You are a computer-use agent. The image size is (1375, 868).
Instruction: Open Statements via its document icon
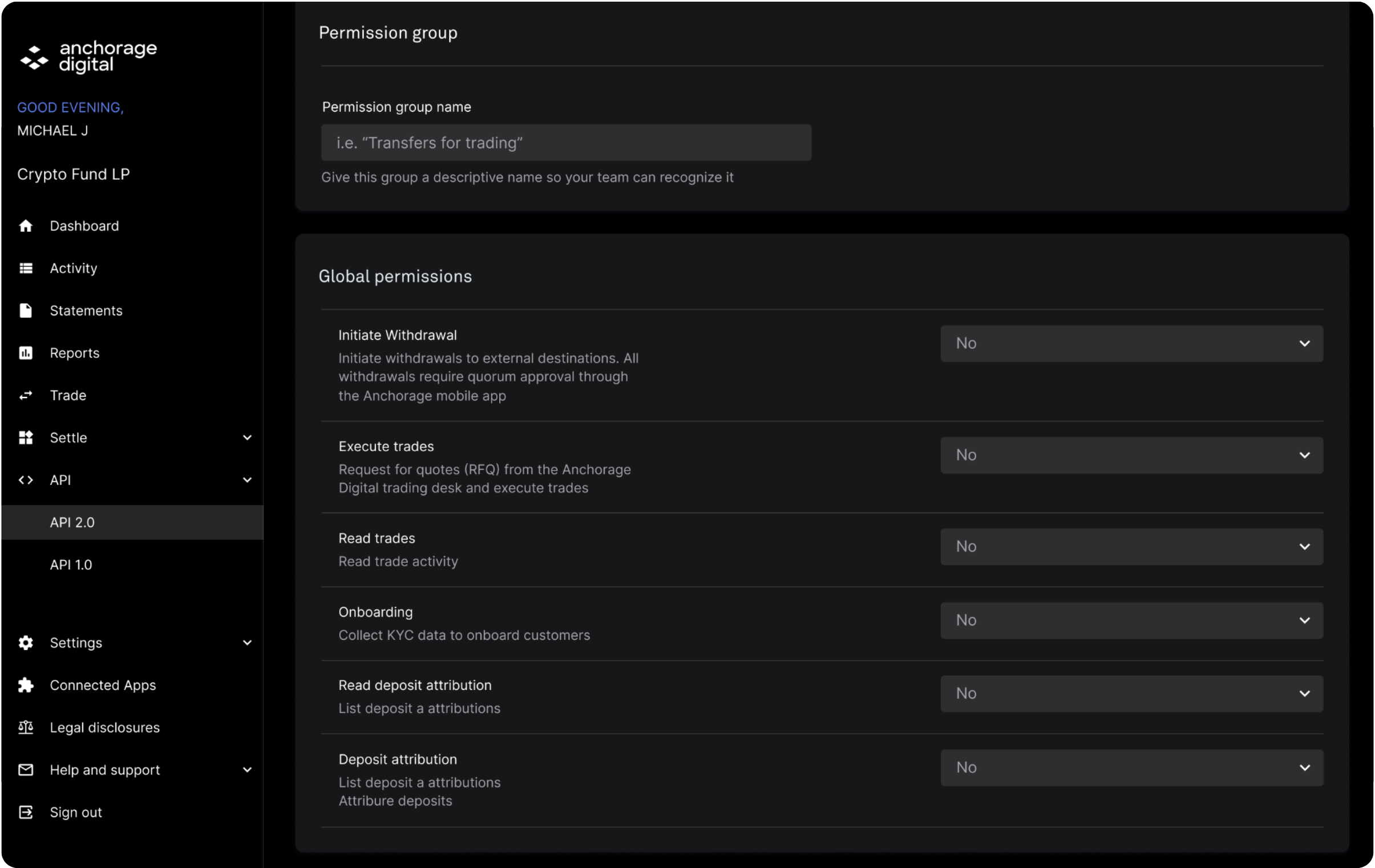26,310
